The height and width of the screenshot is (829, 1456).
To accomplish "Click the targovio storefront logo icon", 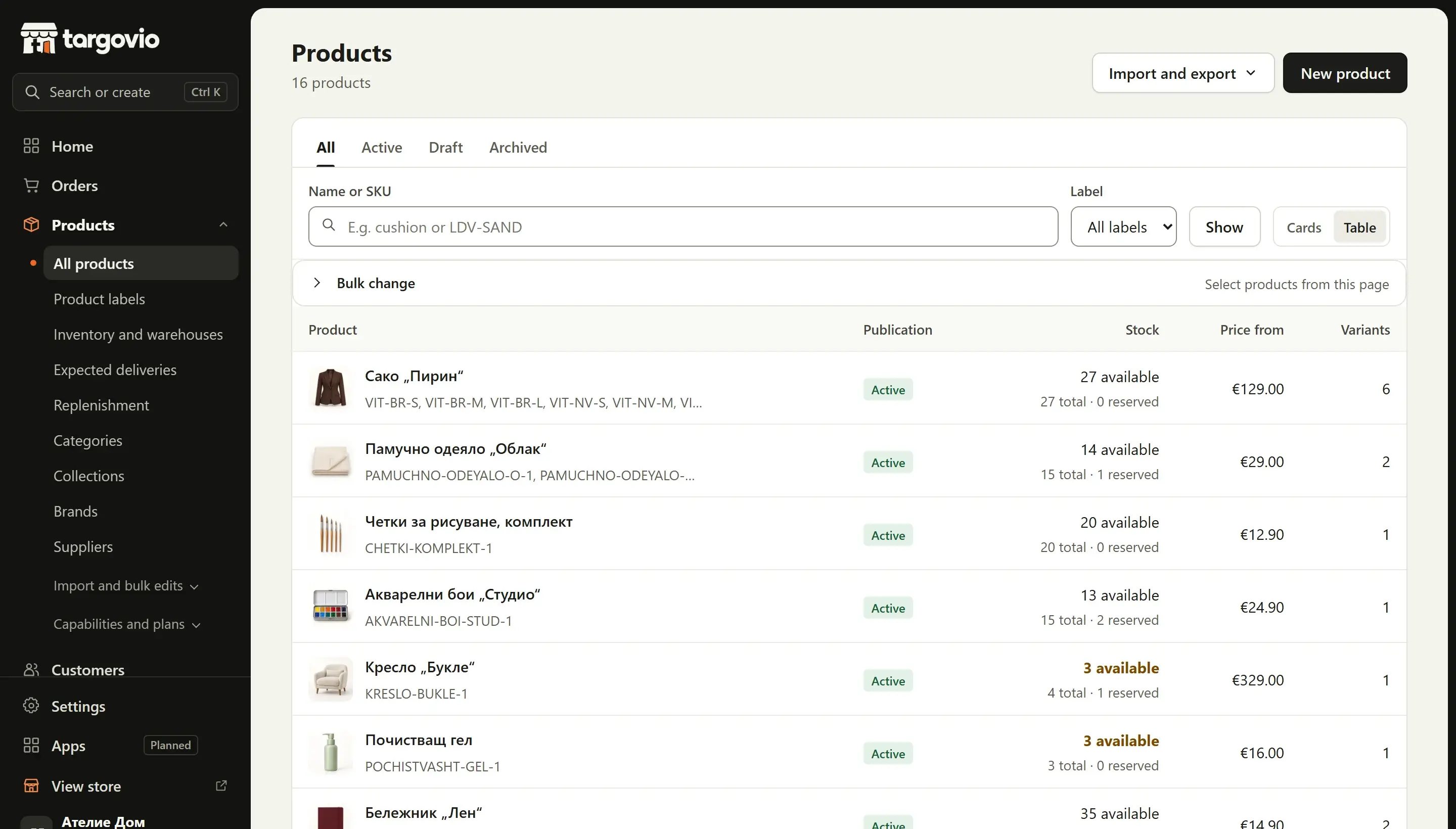I will point(39,38).
